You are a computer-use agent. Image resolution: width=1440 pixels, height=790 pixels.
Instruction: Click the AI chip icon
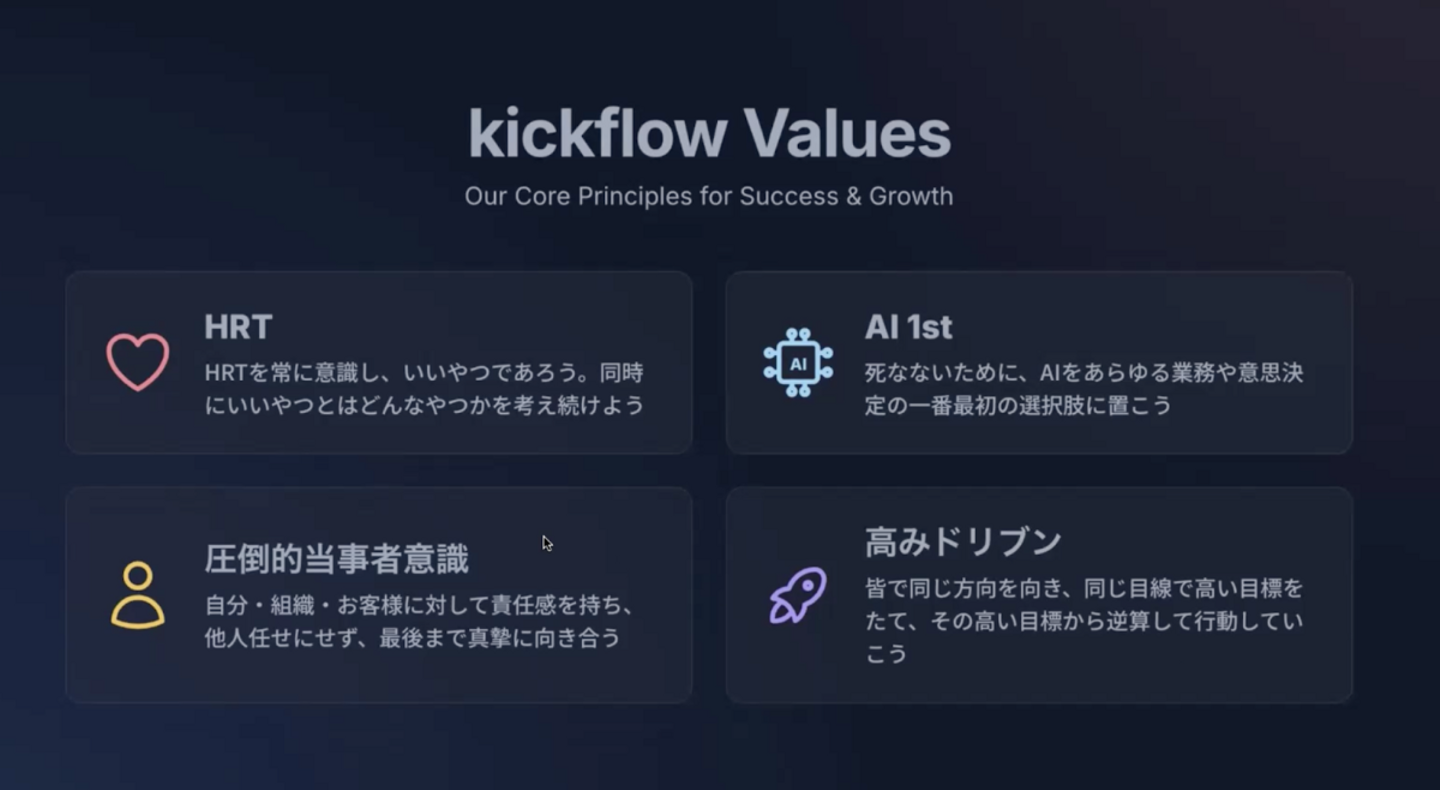pos(798,362)
